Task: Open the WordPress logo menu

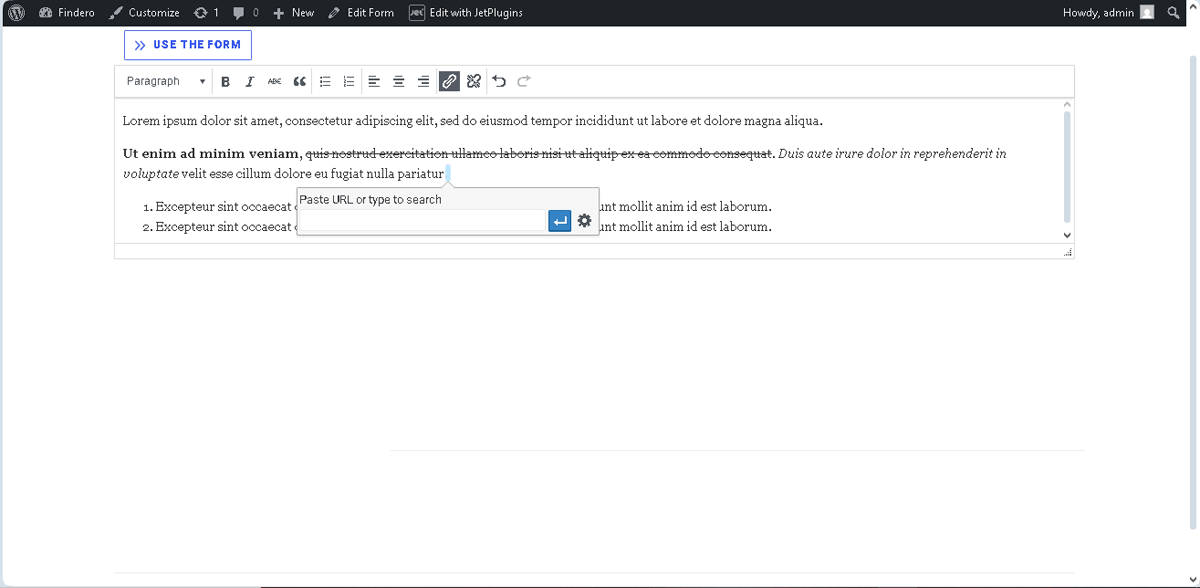Action: click(15, 13)
